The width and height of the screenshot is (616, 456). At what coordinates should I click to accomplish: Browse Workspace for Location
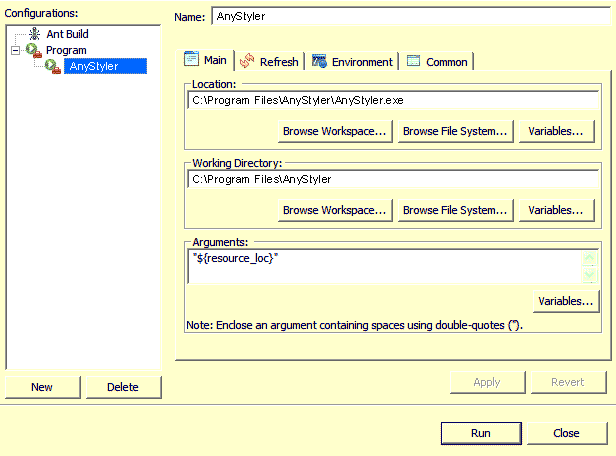334,131
